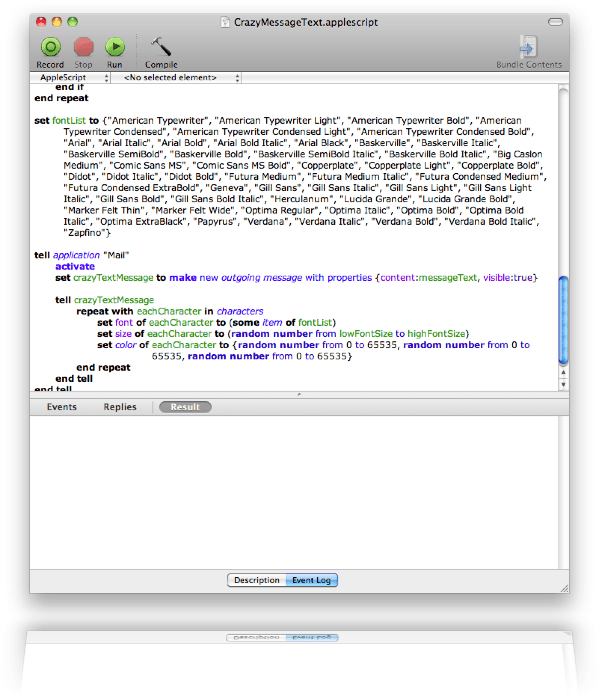Minimize window with the yellow button
The image size is (599, 695).
57,22
